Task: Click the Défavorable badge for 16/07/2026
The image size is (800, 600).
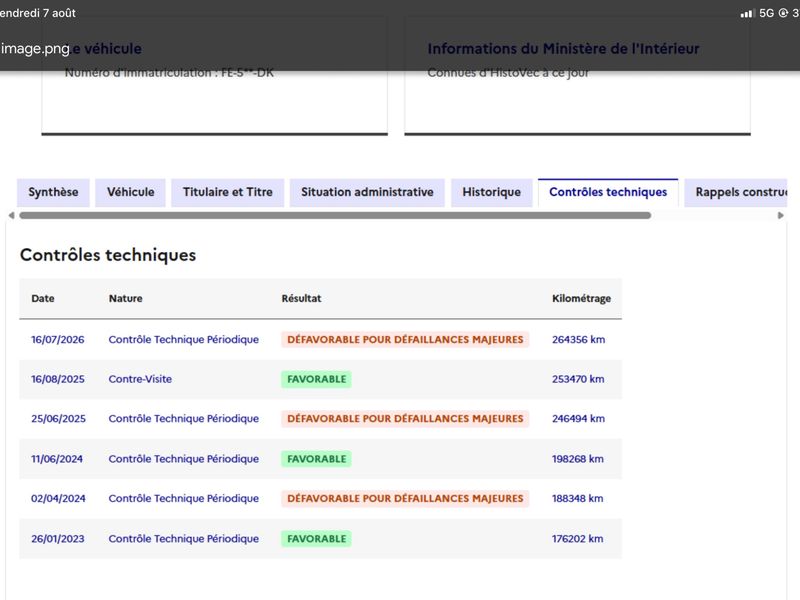Action: (x=405, y=339)
